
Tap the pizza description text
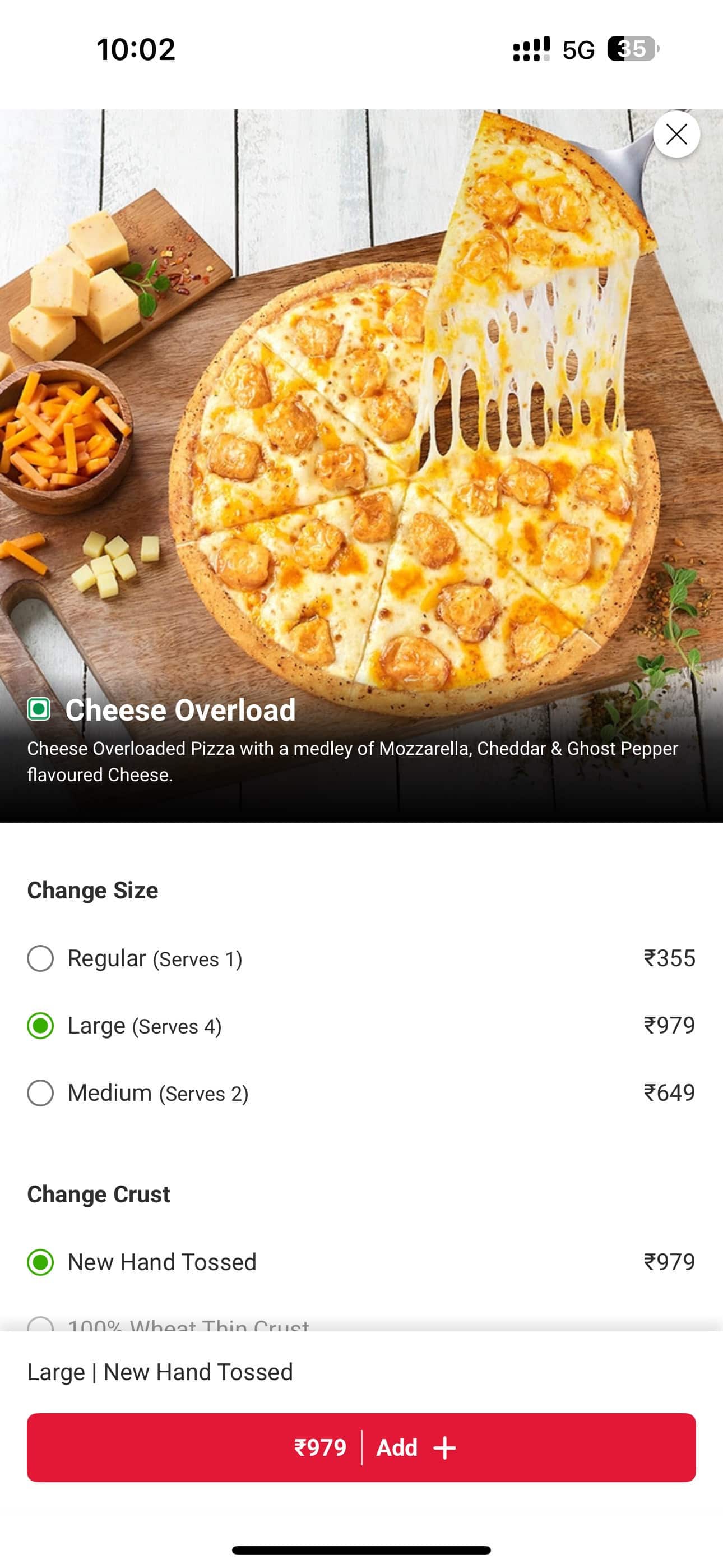(x=352, y=761)
